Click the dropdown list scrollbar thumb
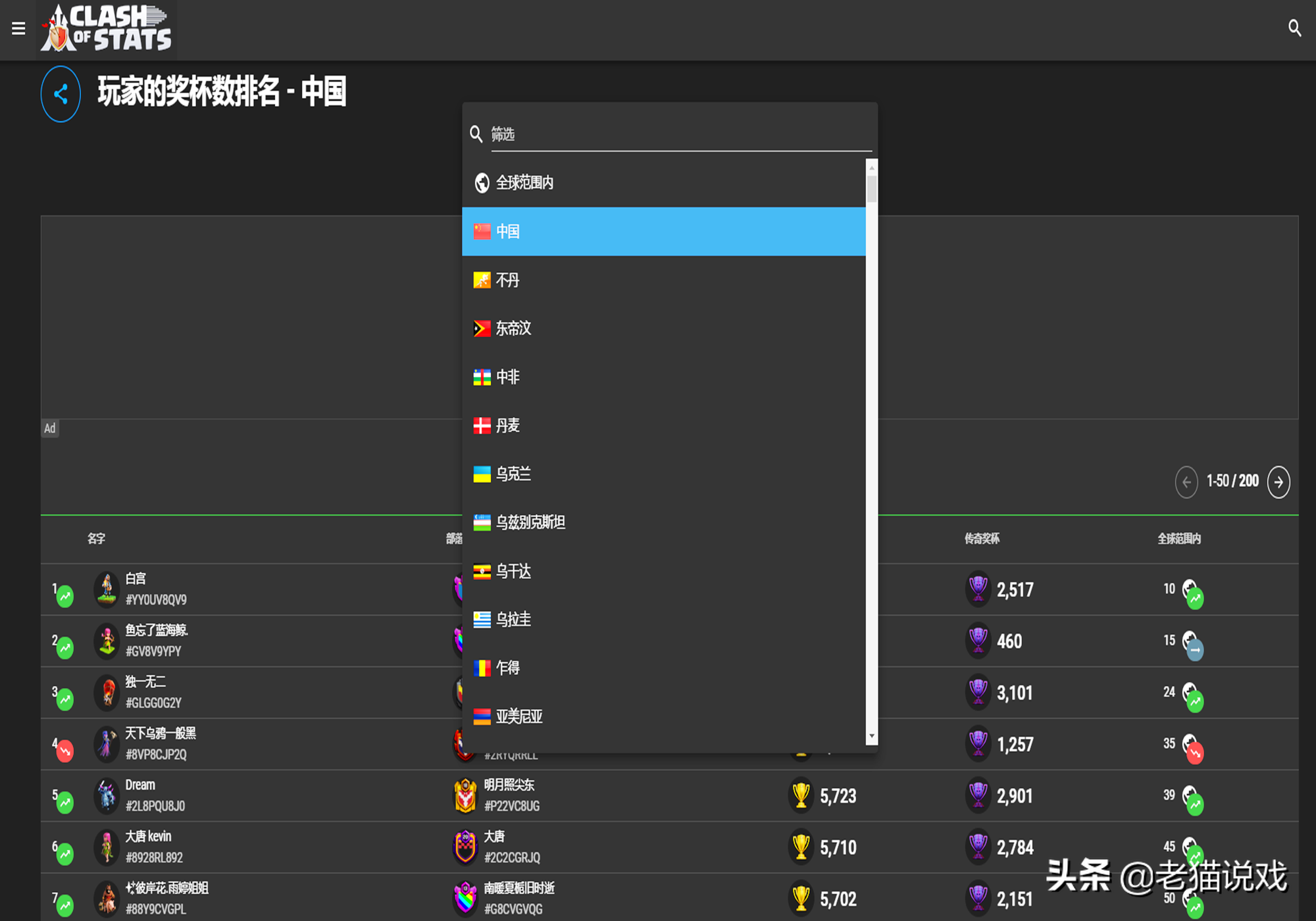The width and height of the screenshot is (1316, 921). tap(872, 189)
